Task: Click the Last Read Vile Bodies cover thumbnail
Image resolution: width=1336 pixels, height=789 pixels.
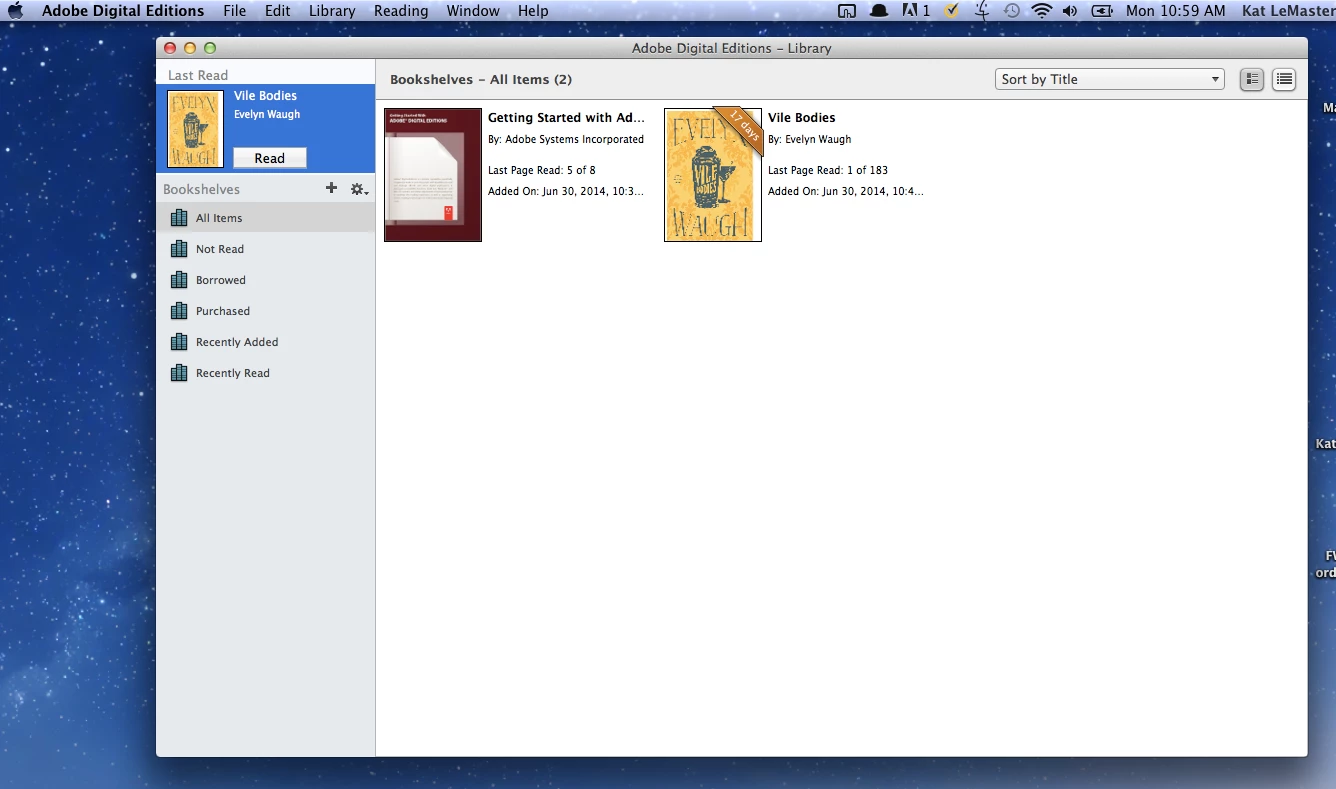Action: pyautogui.click(x=196, y=129)
